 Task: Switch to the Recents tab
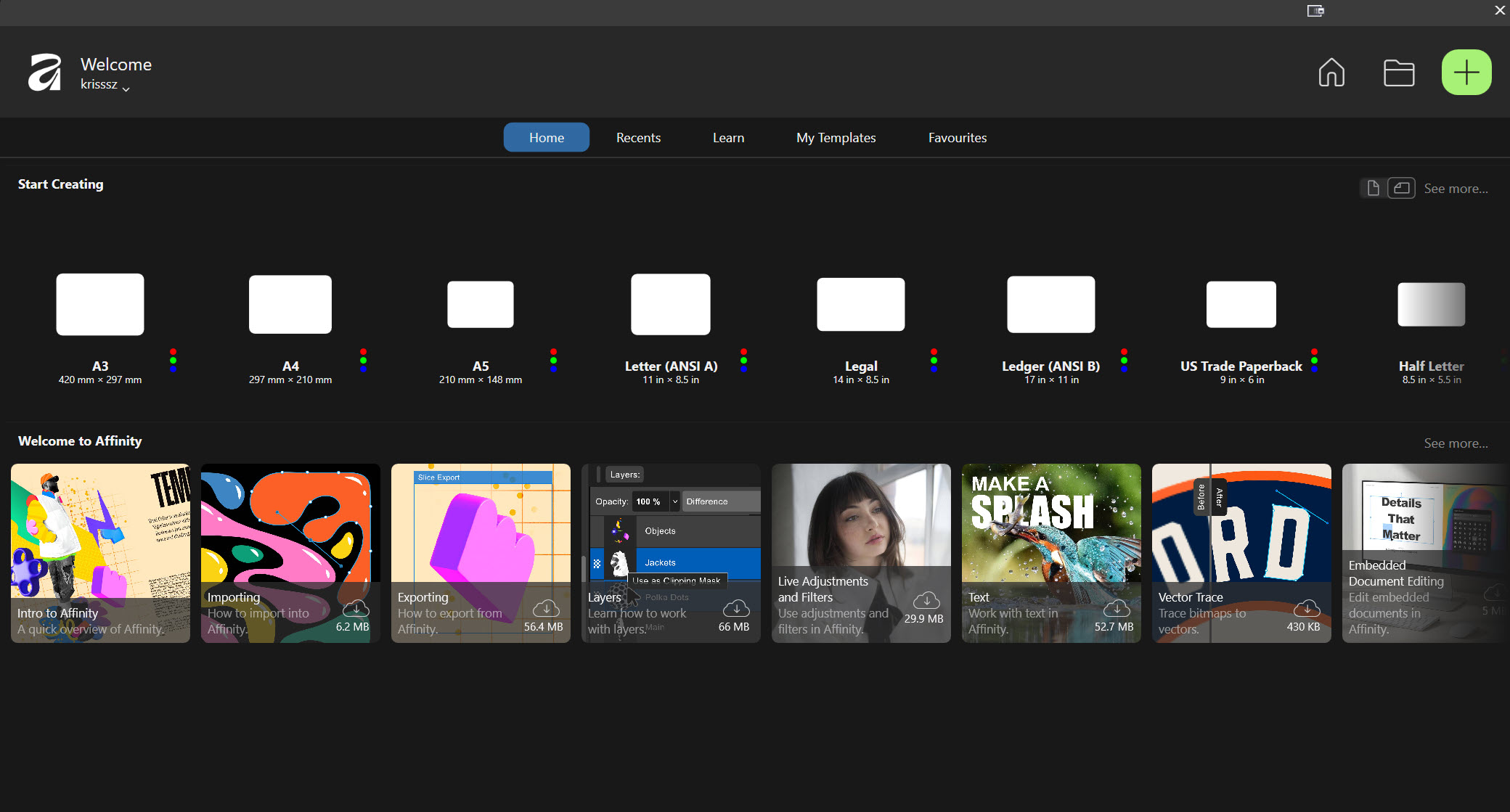638,137
